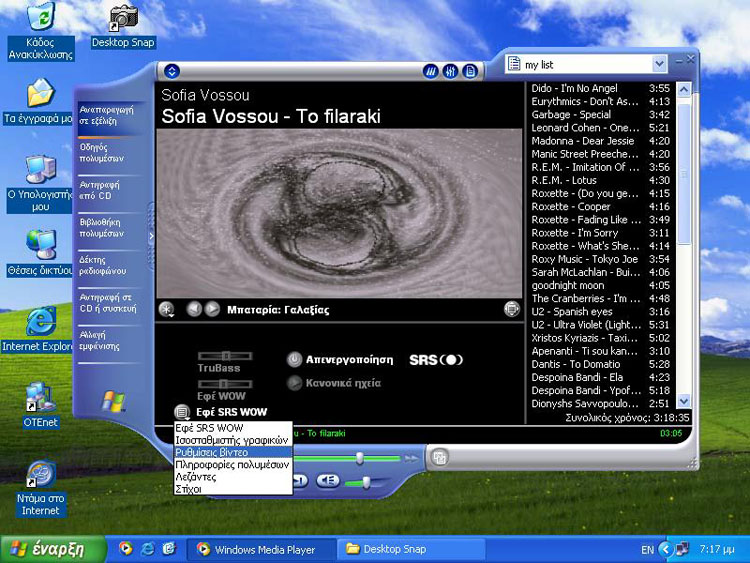750x563 pixels.
Task: Open the Αναπαραγωγή σε εξέλιξη tab
Action: coord(109,115)
